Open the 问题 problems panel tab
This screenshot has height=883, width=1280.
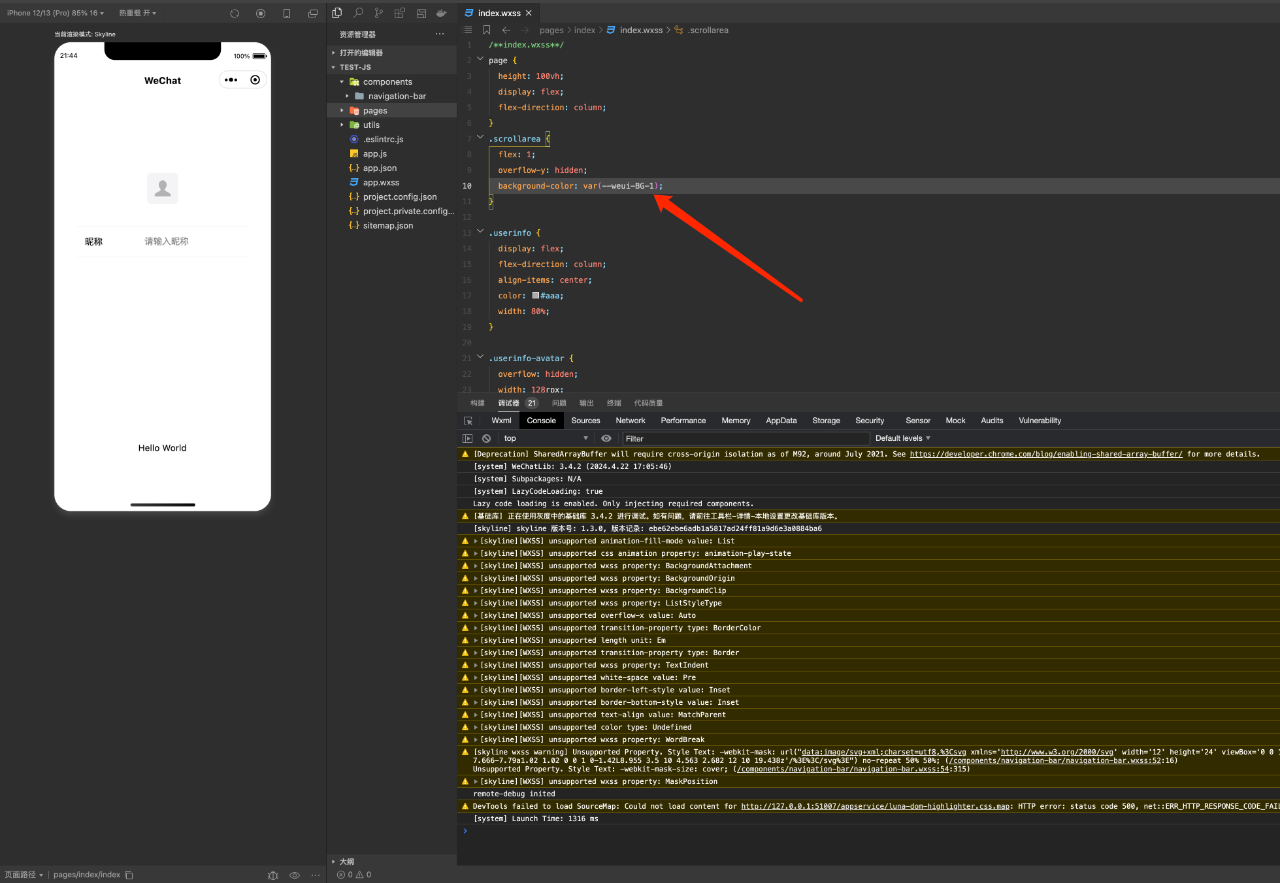click(x=559, y=403)
